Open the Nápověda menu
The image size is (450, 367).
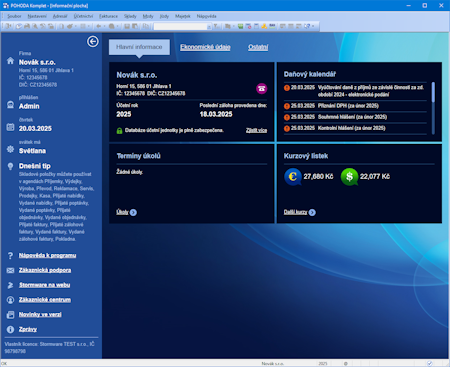[x=206, y=16]
